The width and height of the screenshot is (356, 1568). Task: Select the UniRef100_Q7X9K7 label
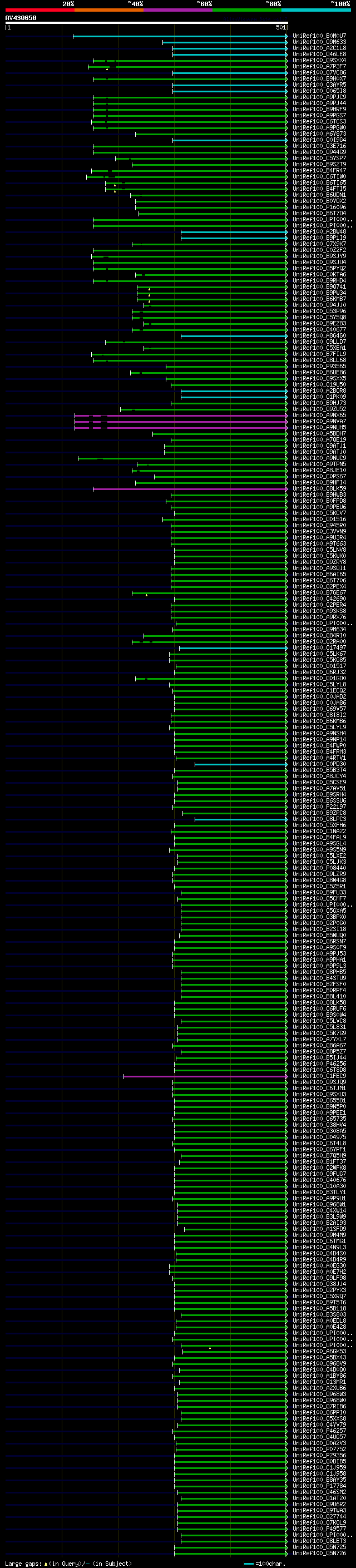pos(319,244)
